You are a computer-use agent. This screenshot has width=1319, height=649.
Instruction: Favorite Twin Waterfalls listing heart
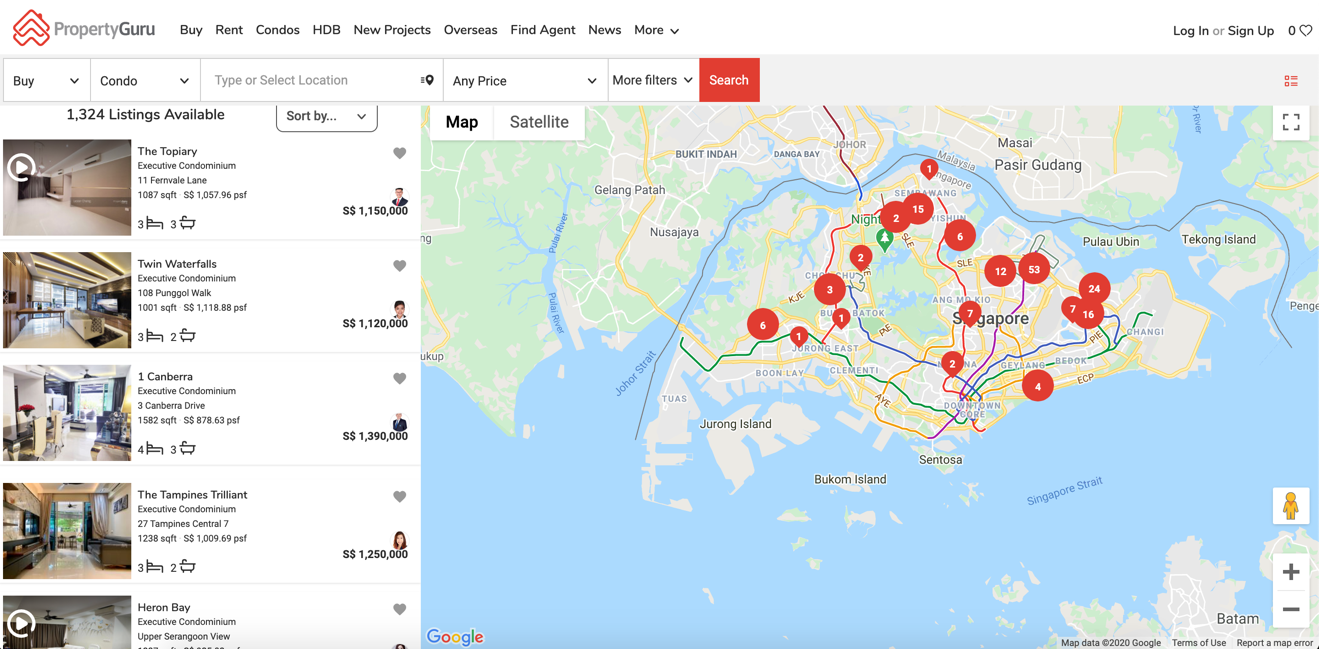[400, 266]
